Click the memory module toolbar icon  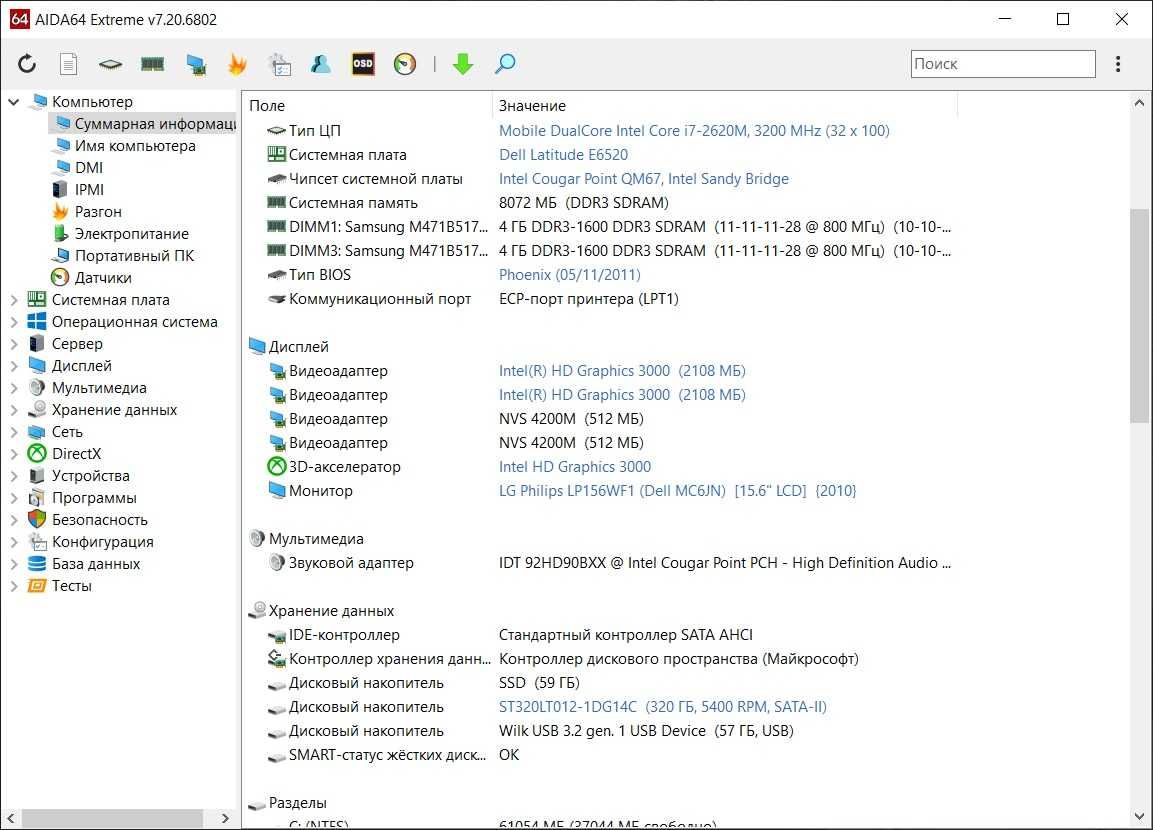152,65
